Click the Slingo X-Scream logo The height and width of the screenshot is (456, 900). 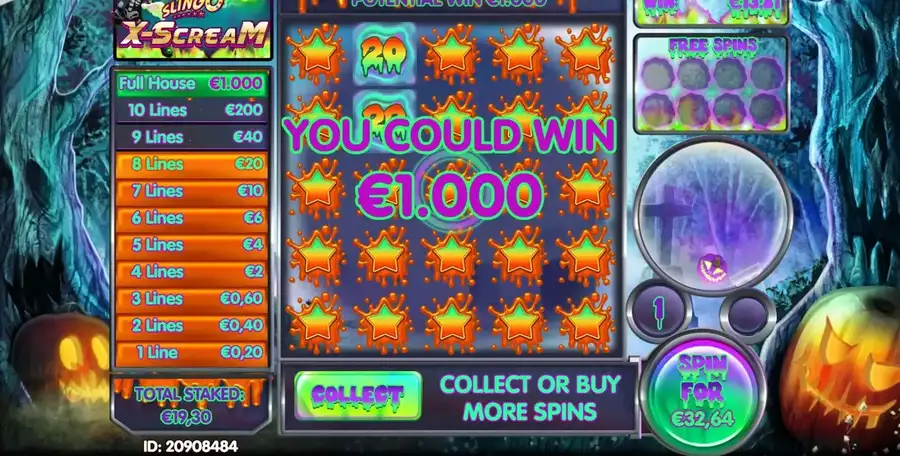[193, 28]
